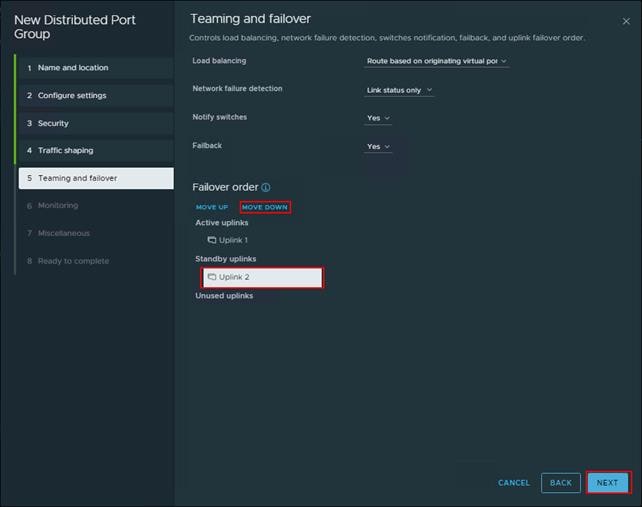This screenshot has height=507, width=642.
Task: Open the Network failure detection dropdown
Action: (x=399, y=90)
